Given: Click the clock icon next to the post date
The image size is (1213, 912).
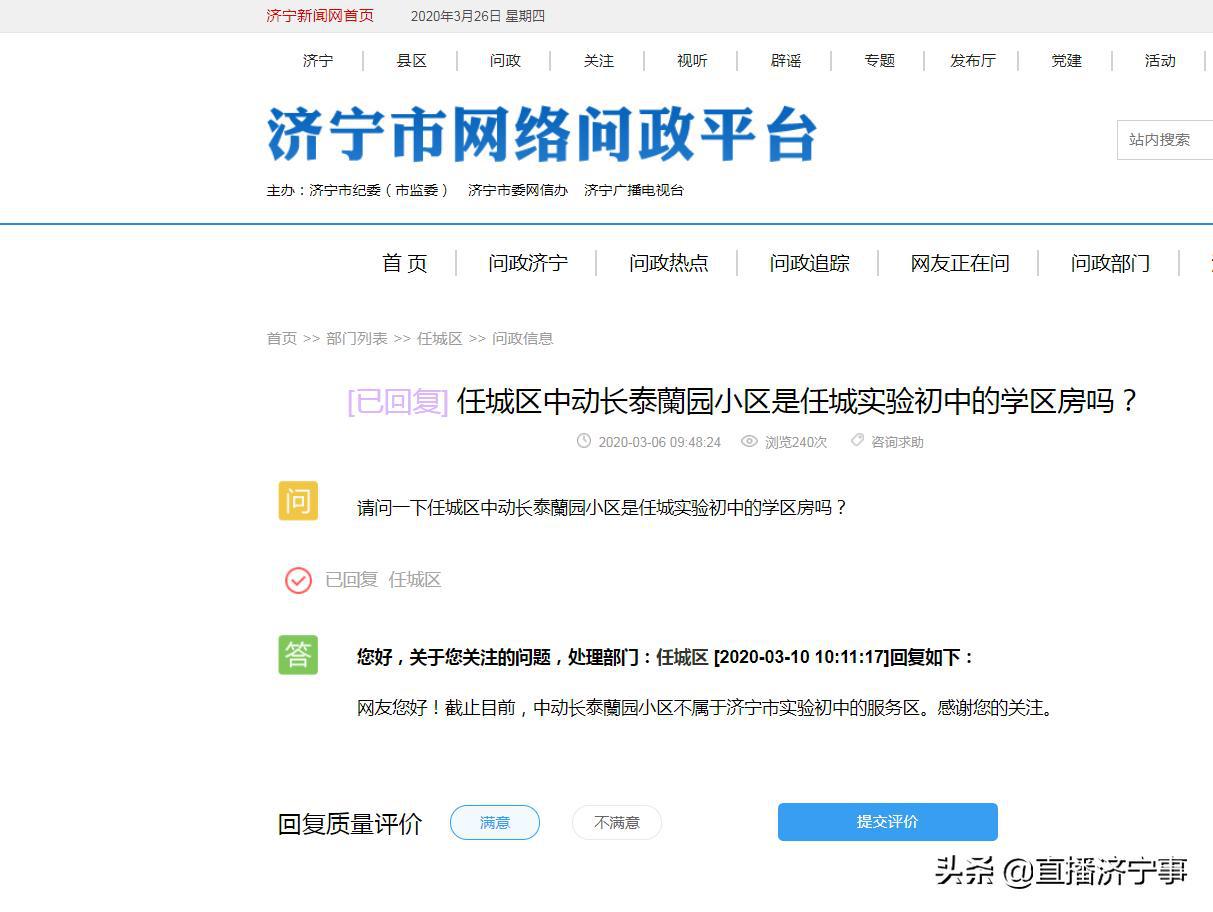Looking at the screenshot, I should (583, 441).
